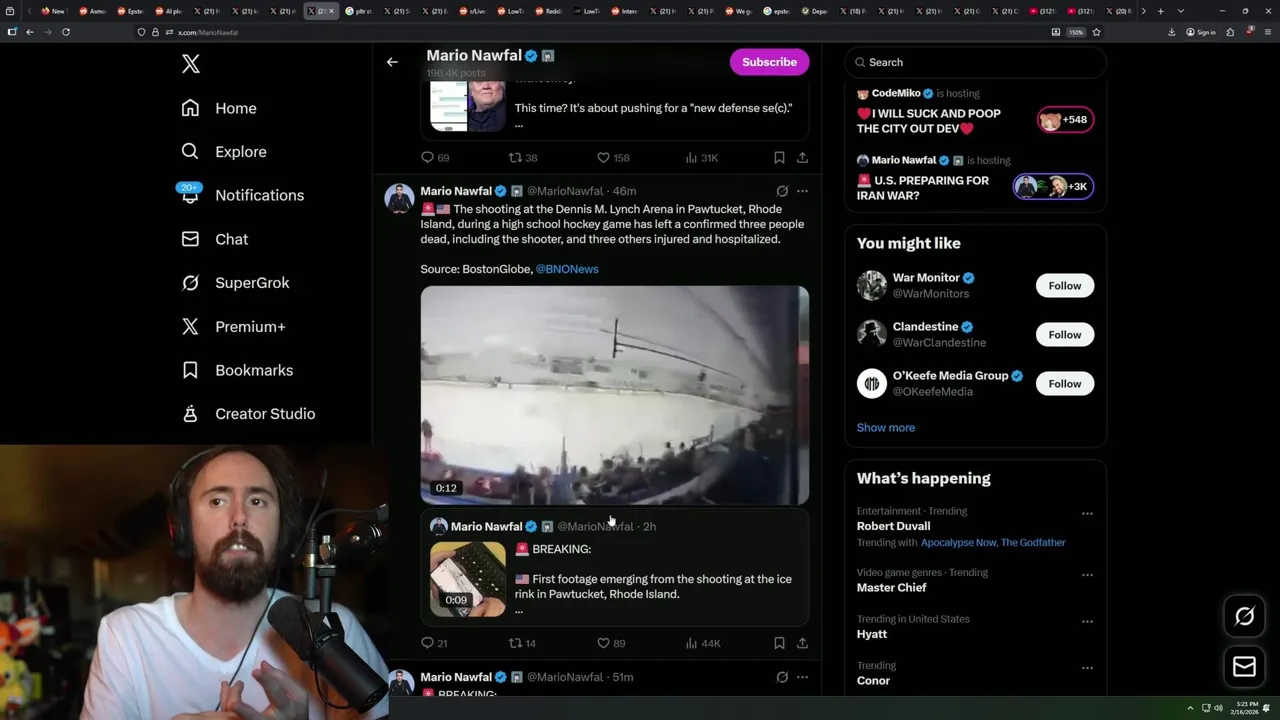Reload the page in the browser

(66, 32)
